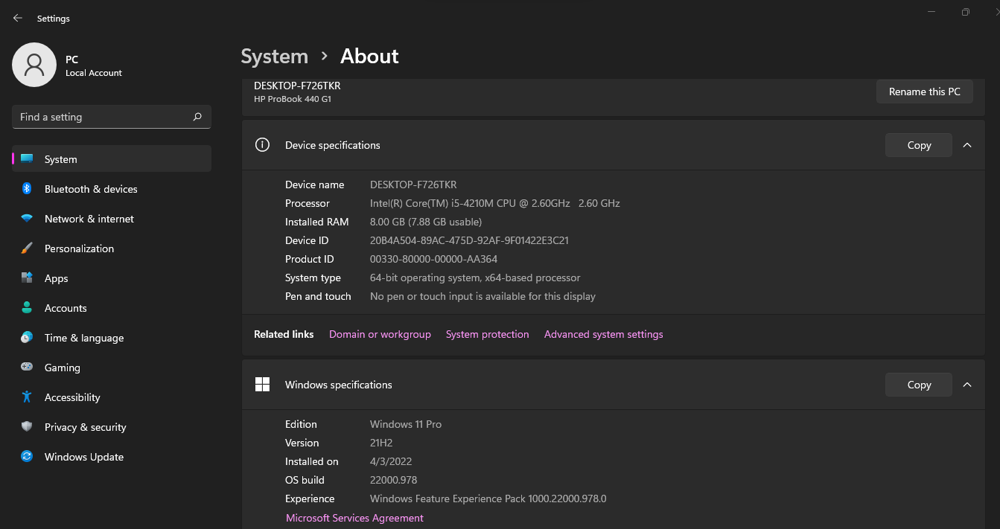The width and height of the screenshot is (1000, 529).
Task: Click the PC Local Account profile name
Action: pos(93,66)
